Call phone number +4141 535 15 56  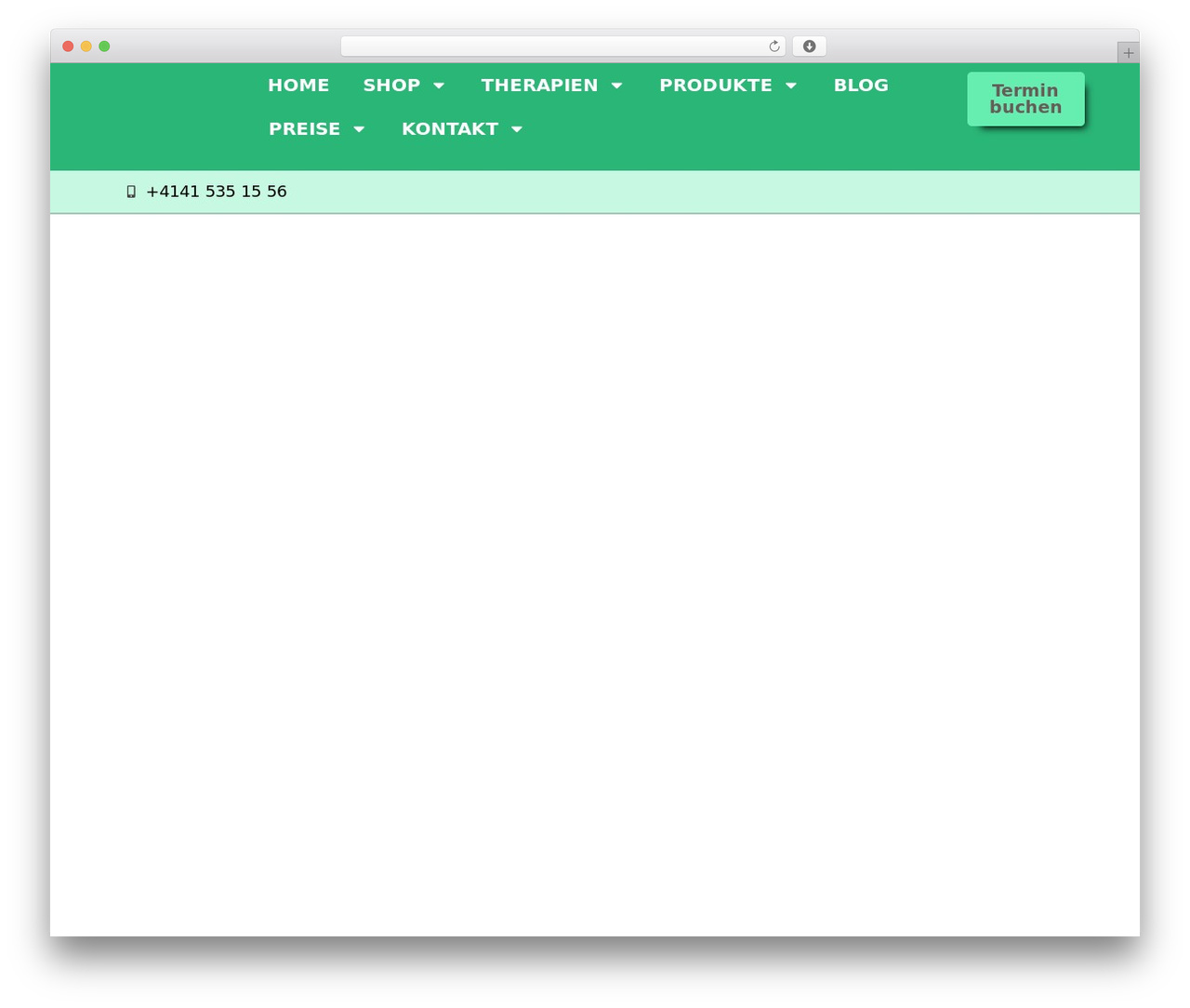(x=217, y=192)
